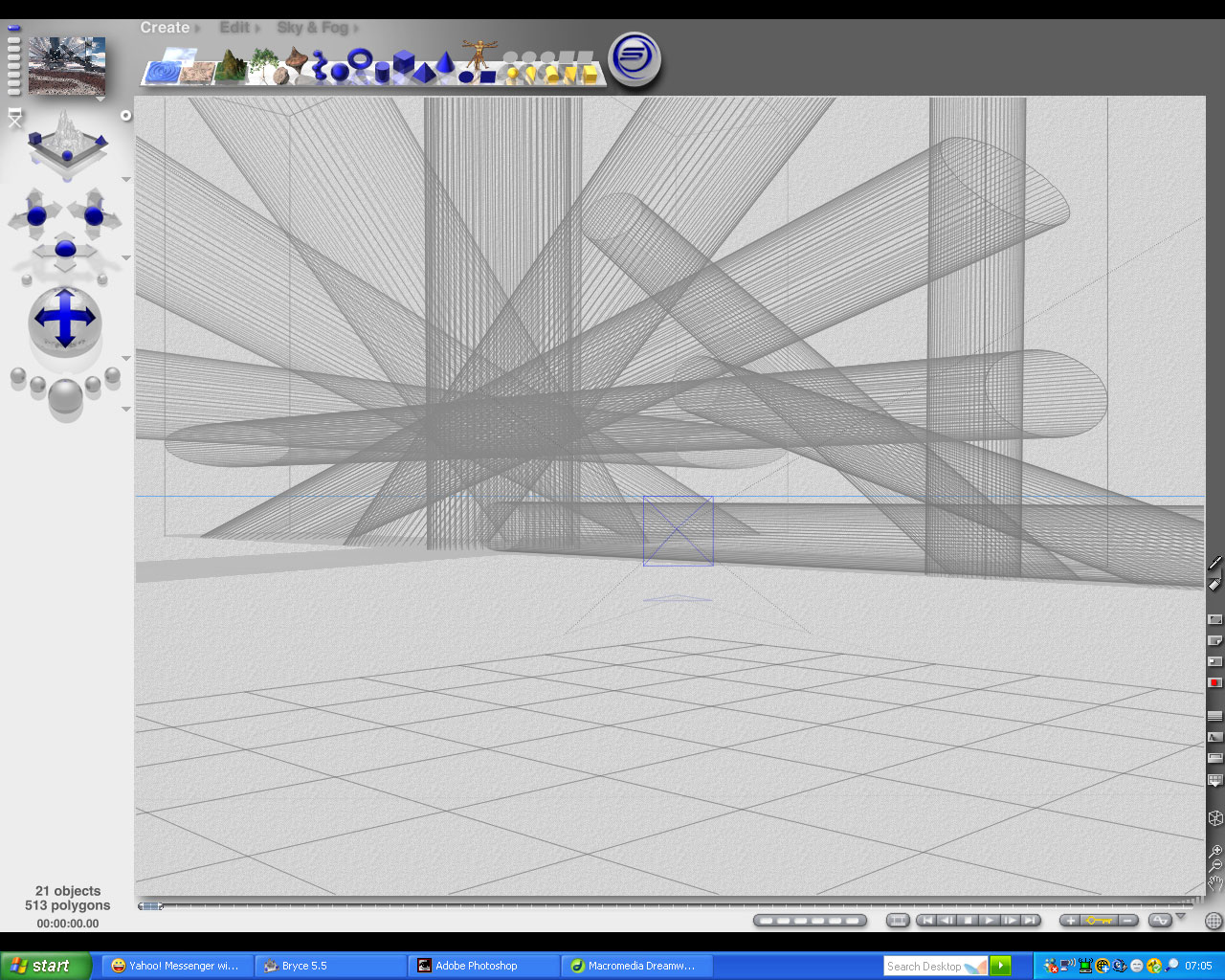Open Adobe Photoshop from the taskbar

[484, 966]
